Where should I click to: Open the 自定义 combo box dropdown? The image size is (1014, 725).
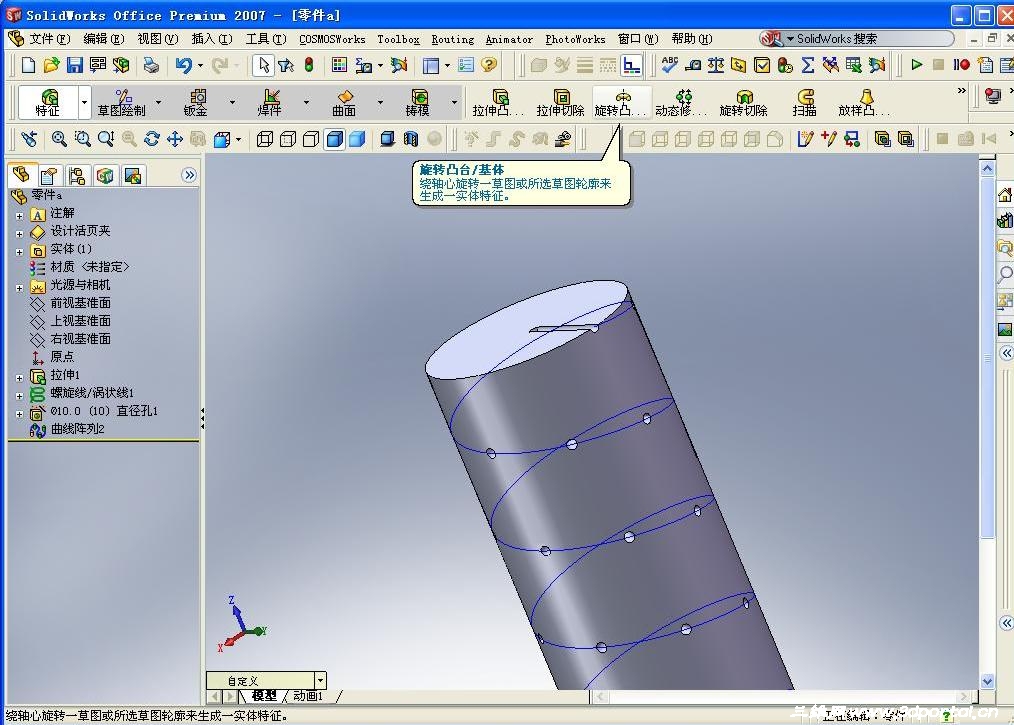click(320, 680)
